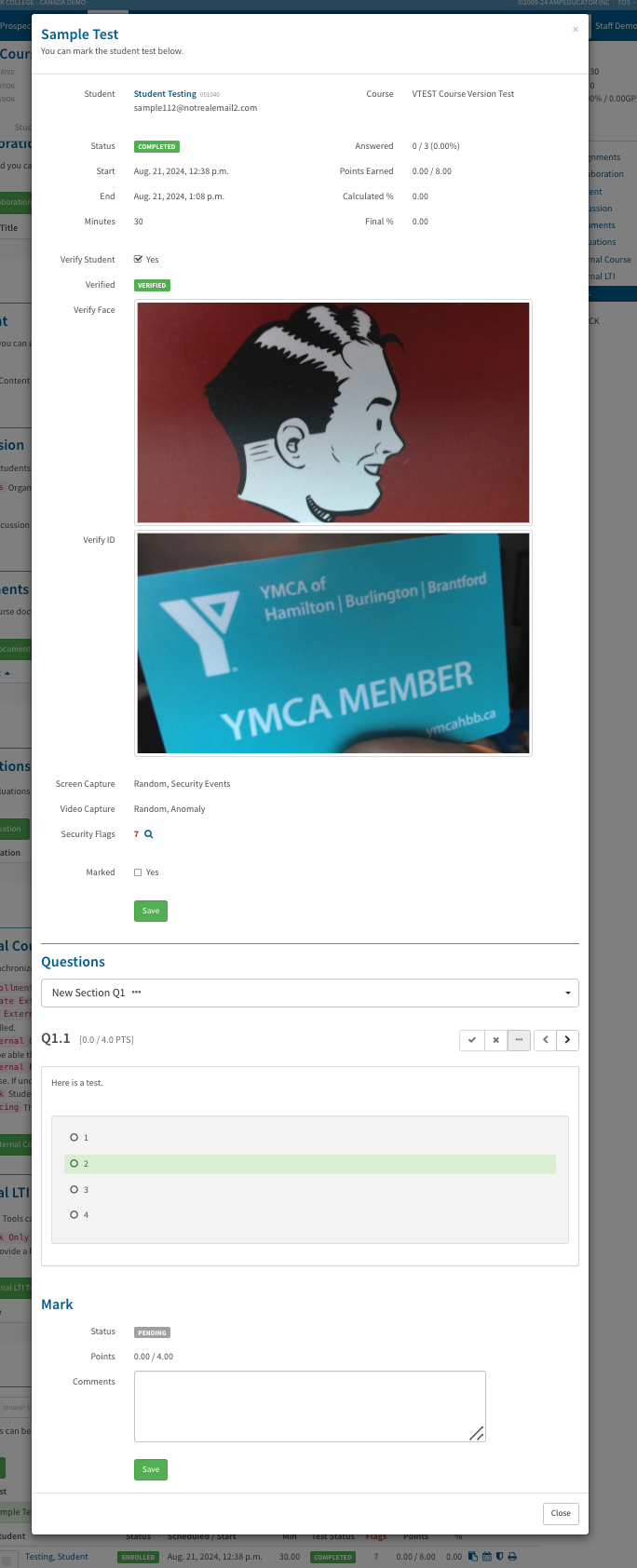
Task: Open the Verify ID card image
Action: pos(333,643)
